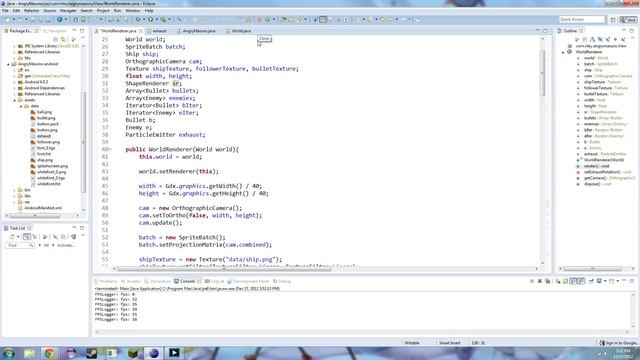Open Steam from the Windows taskbar
Screen dimensions: 640x360
(91, 353)
